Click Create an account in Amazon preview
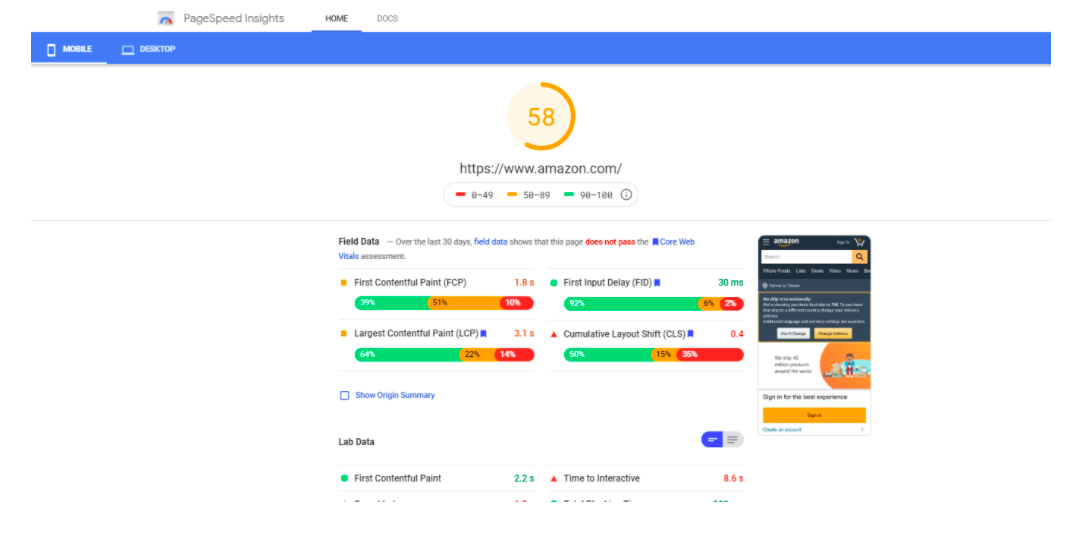This screenshot has height=548, width=1086. 782,430
